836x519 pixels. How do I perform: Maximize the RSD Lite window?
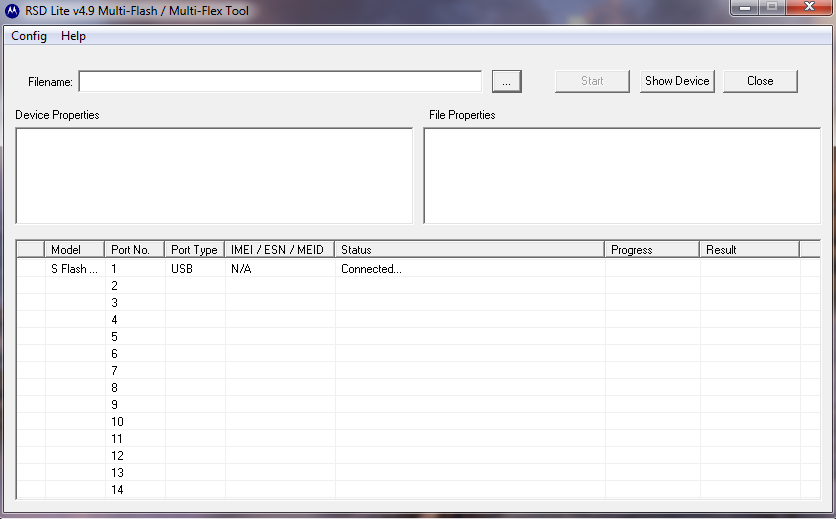click(773, 8)
